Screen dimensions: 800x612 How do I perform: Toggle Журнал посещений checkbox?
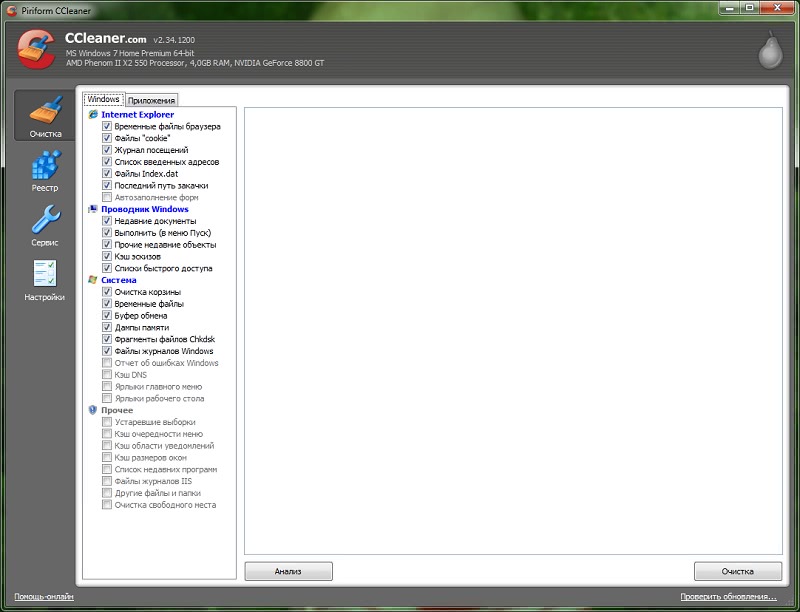(107, 150)
